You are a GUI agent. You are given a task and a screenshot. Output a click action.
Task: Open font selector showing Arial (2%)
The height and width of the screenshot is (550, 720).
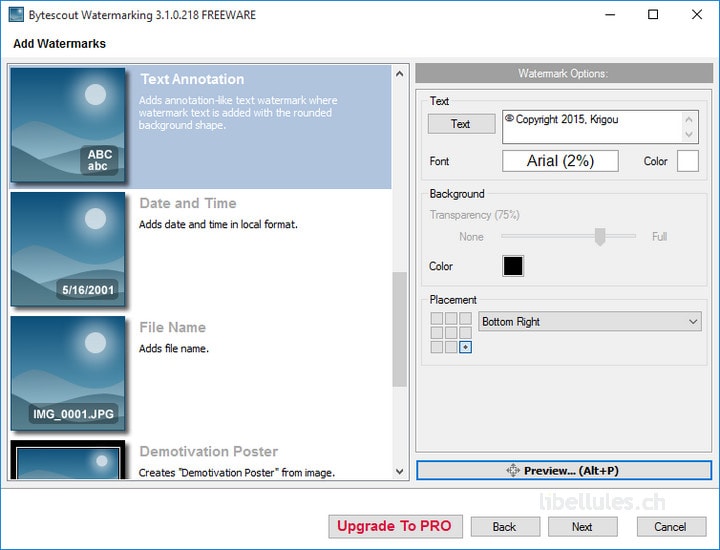pos(560,161)
